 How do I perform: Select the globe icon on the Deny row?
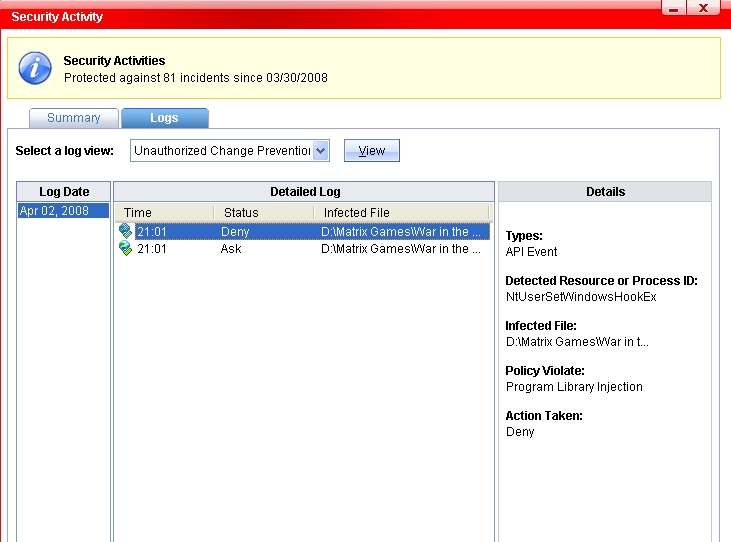[125, 231]
